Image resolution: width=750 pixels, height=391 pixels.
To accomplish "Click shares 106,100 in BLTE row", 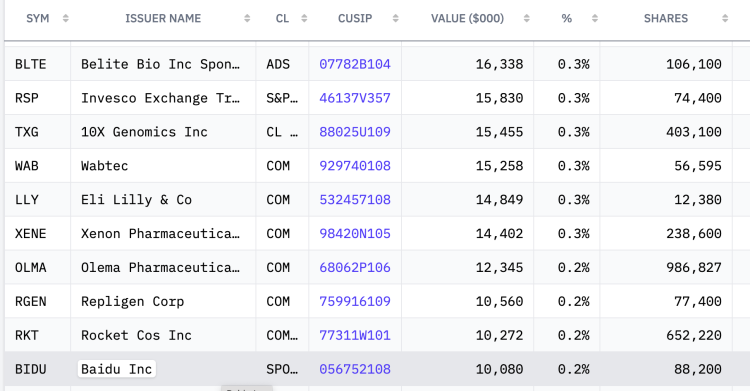I will 694,64.
